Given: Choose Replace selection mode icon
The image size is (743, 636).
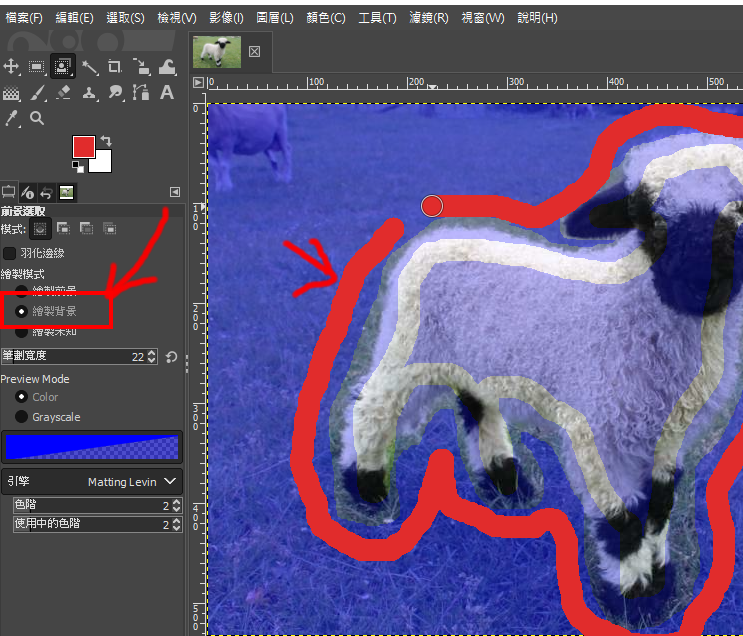Looking at the screenshot, I should point(40,229).
